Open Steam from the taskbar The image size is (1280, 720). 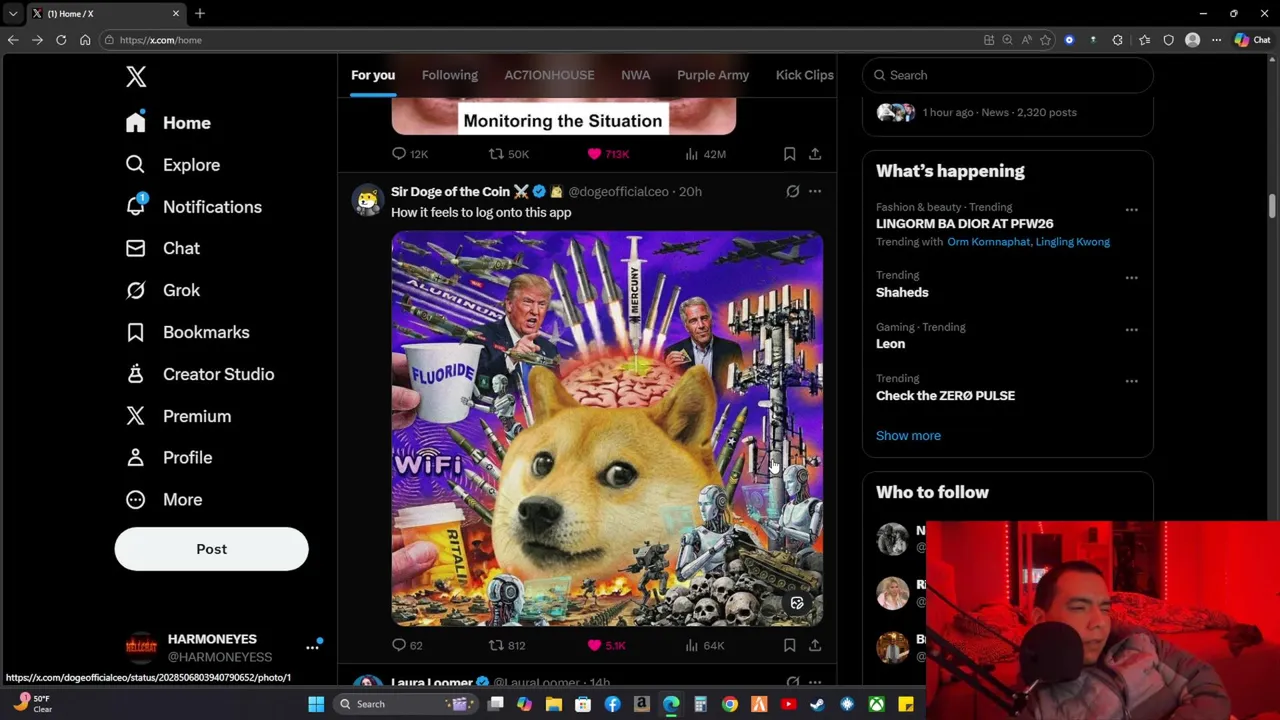coord(817,704)
